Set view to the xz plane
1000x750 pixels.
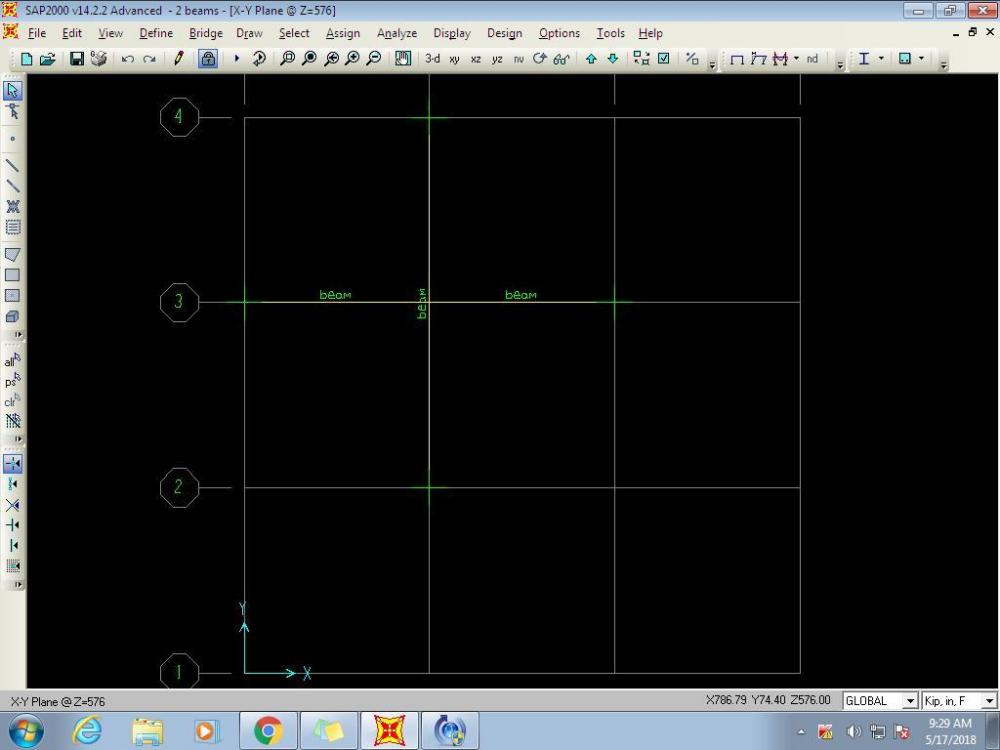click(476, 59)
